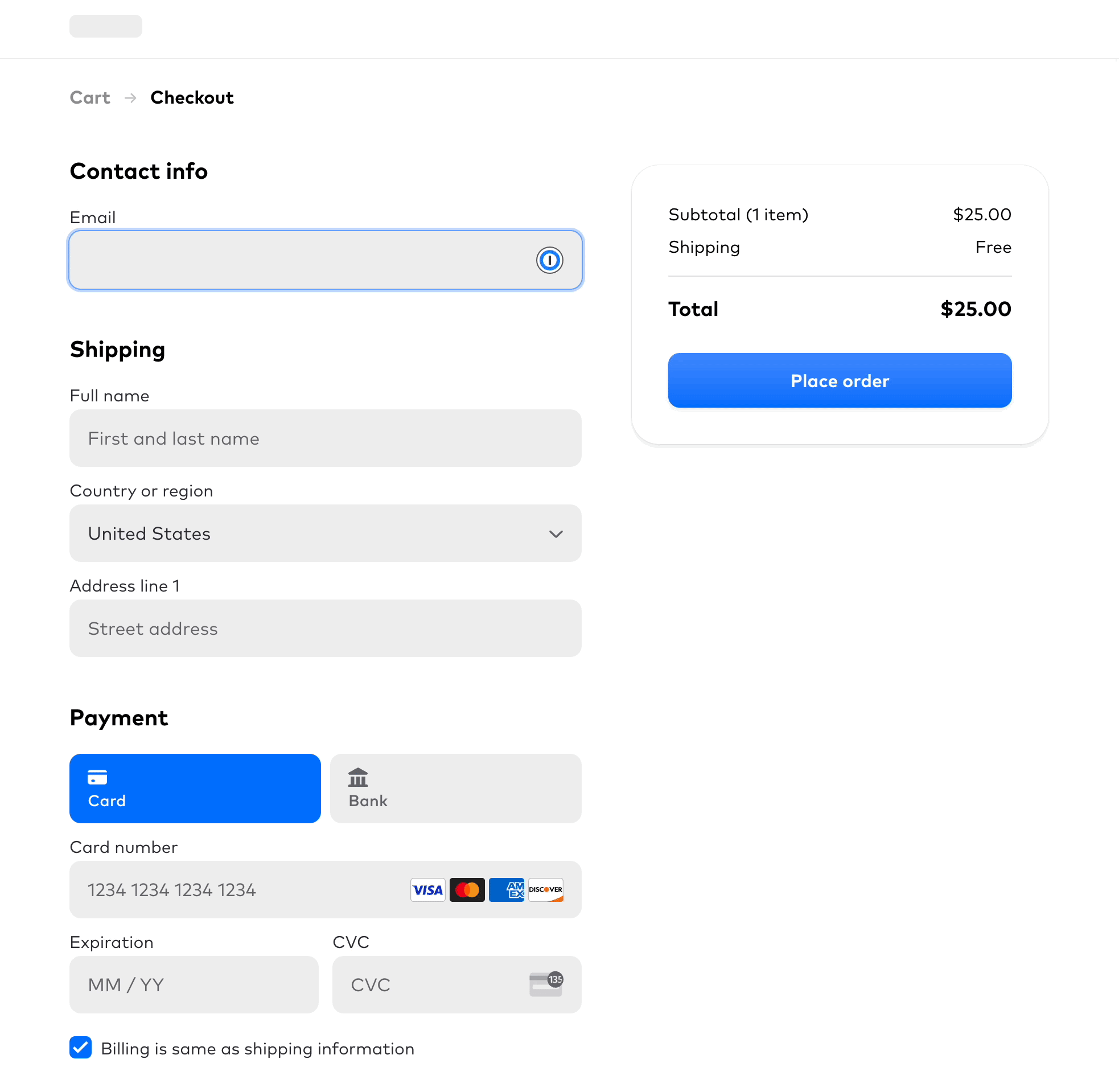Click the bank building icon
Screen dimensions: 1119x1092
click(358, 777)
